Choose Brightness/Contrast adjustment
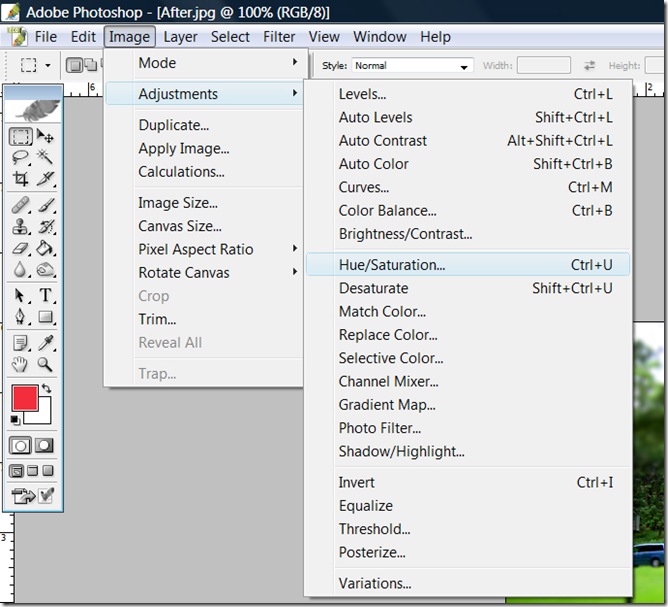The height and width of the screenshot is (607, 668). tap(468, 234)
